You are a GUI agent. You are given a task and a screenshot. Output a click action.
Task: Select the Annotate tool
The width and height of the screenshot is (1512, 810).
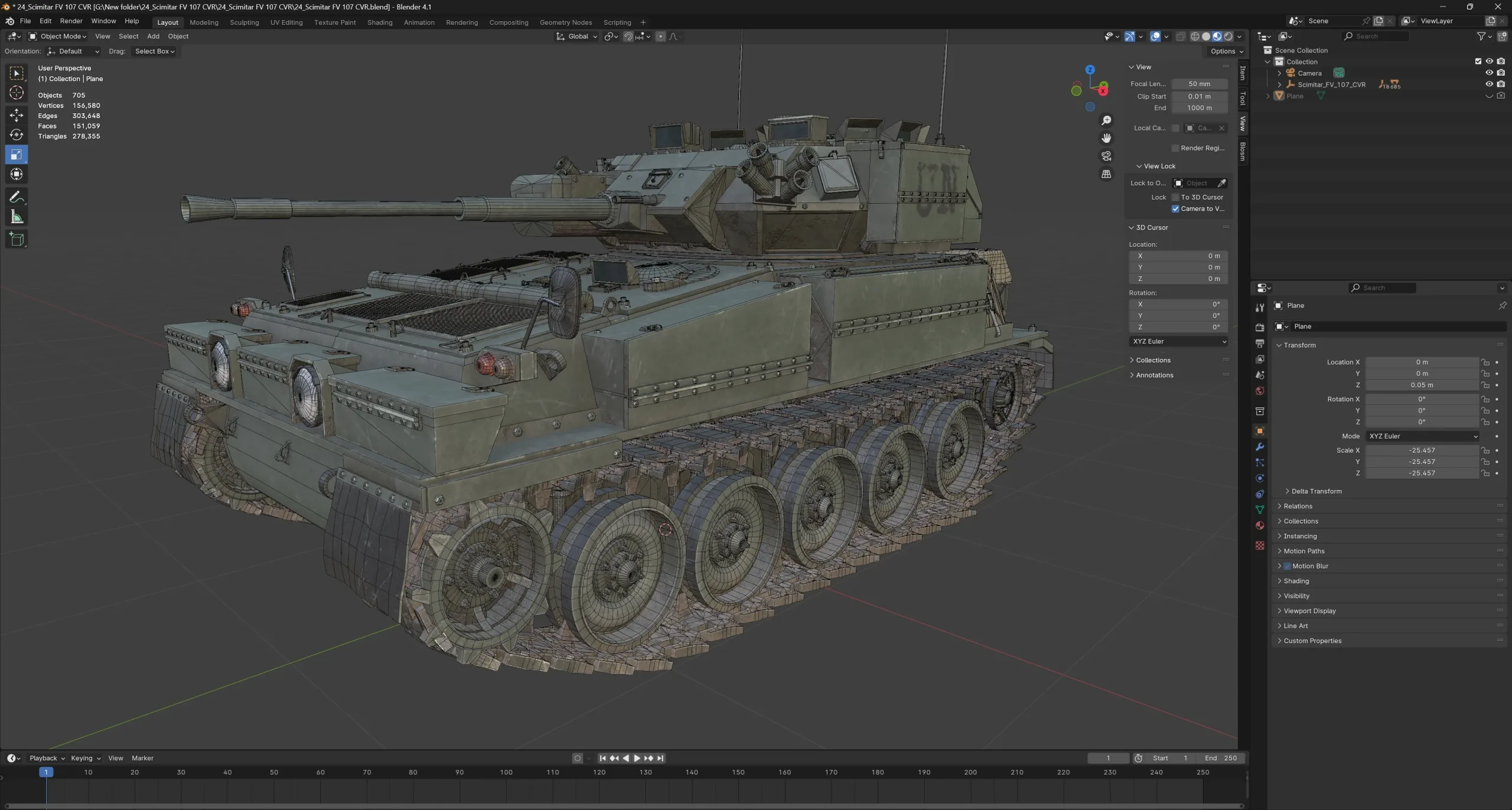[17, 197]
